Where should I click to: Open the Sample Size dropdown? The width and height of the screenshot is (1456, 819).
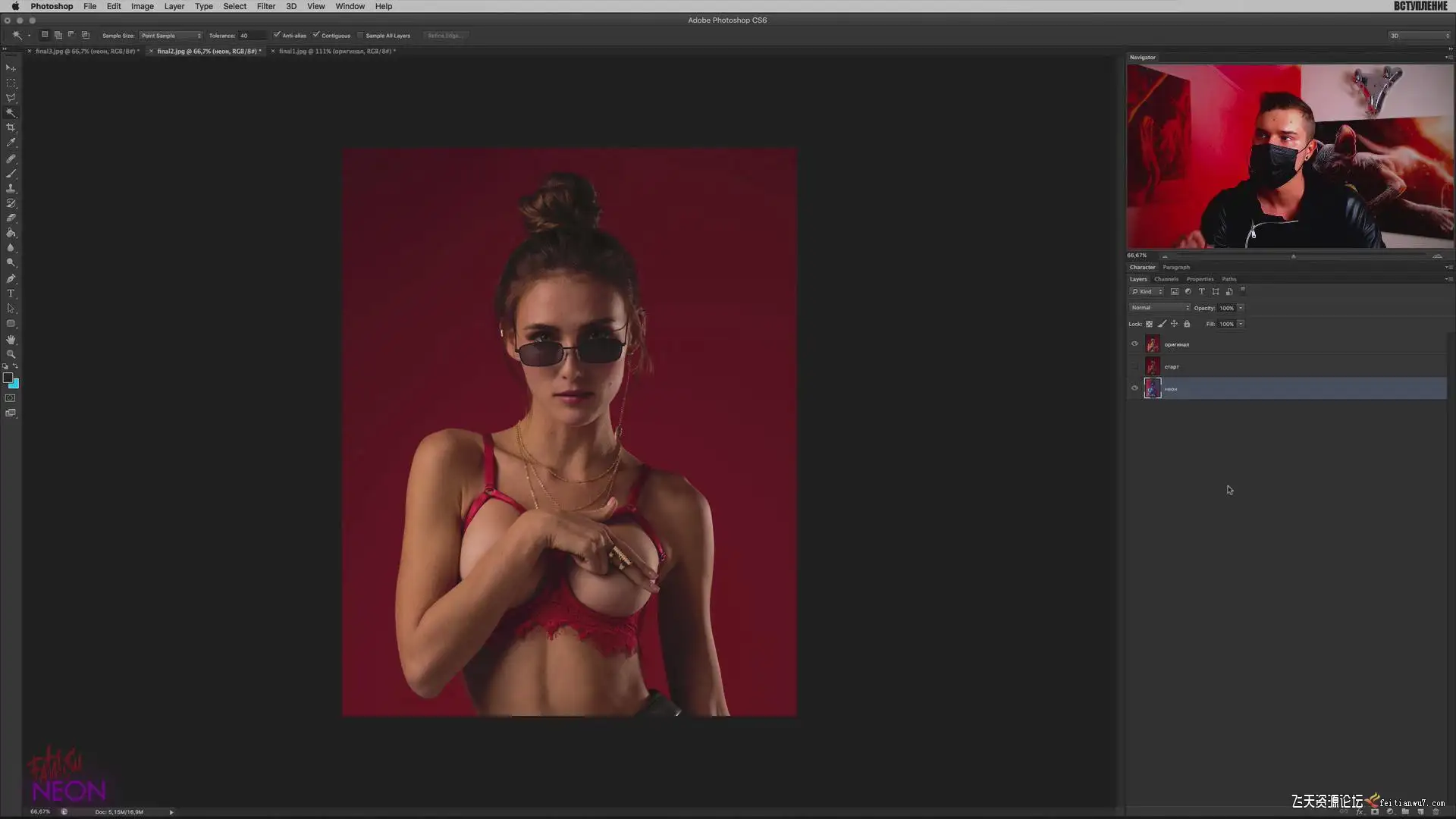click(171, 36)
